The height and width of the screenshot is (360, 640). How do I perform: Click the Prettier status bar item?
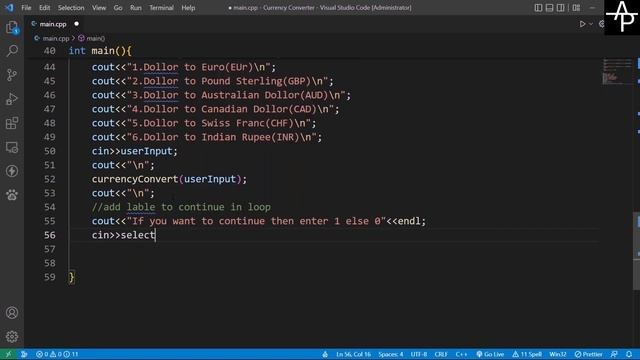pyautogui.click(x=589, y=354)
